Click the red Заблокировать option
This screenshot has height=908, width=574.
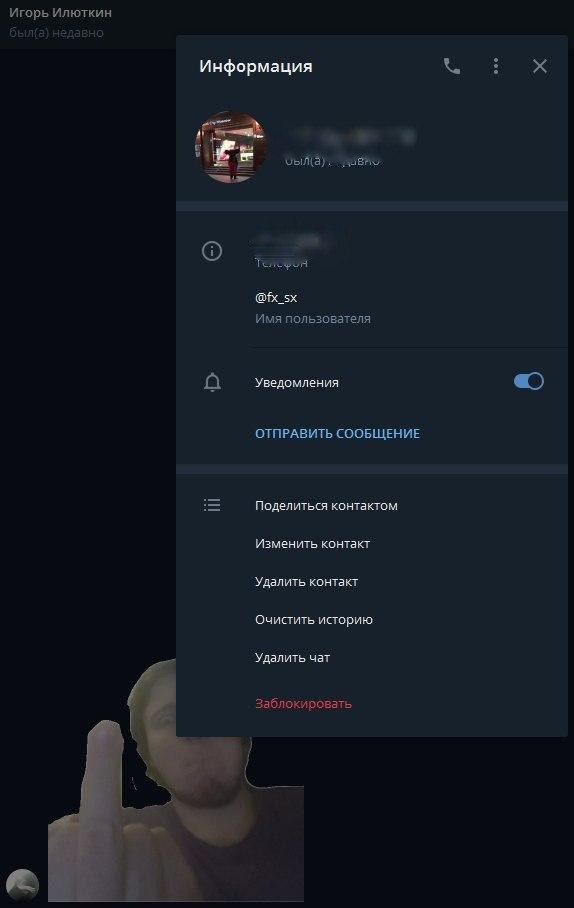304,704
